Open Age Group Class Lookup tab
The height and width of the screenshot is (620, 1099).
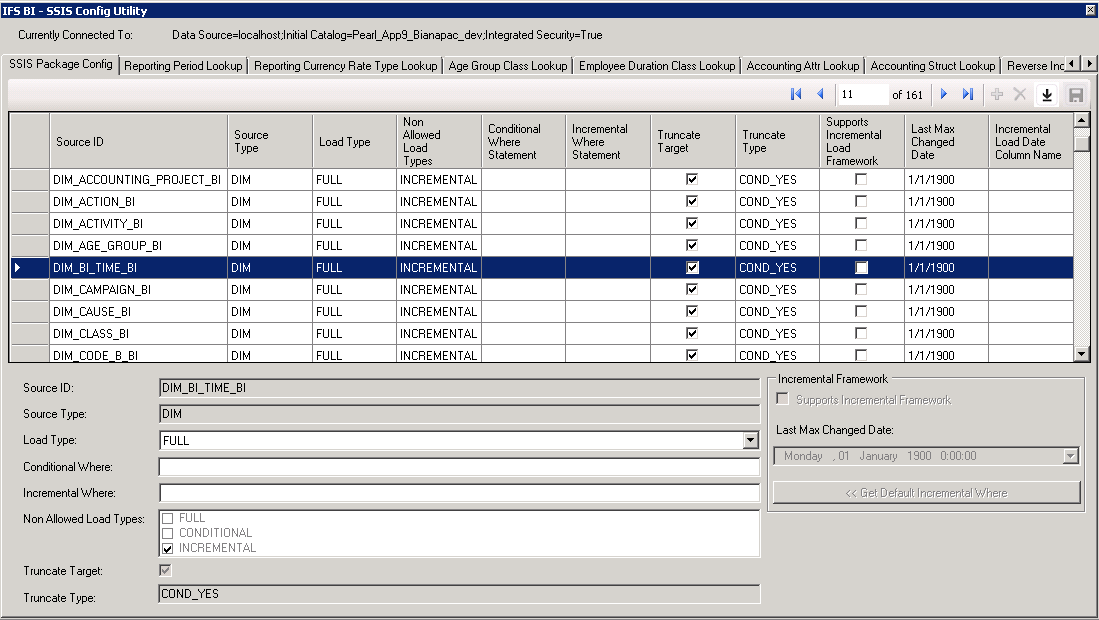(508, 66)
